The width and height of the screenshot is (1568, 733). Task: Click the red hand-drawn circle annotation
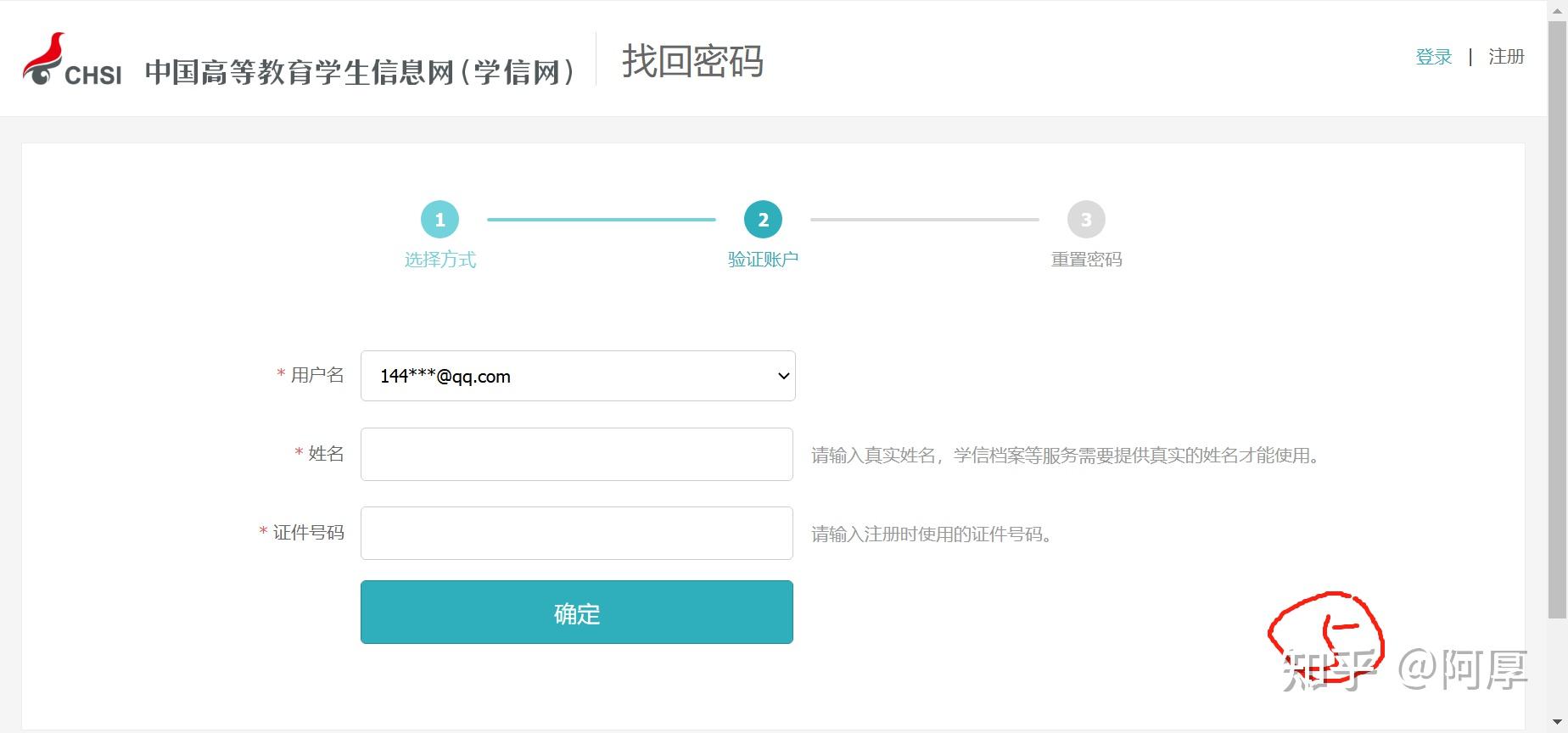pyautogui.click(x=1325, y=636)
